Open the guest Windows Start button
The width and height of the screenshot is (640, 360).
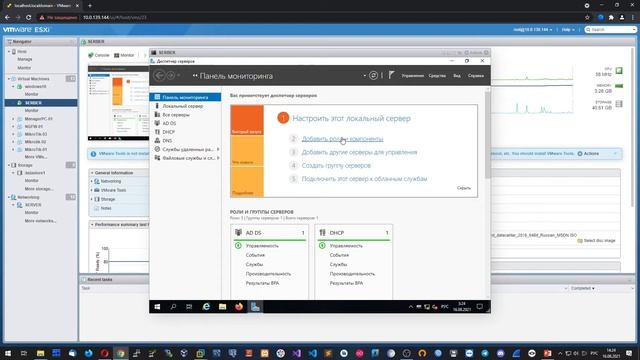coord(157,307)
